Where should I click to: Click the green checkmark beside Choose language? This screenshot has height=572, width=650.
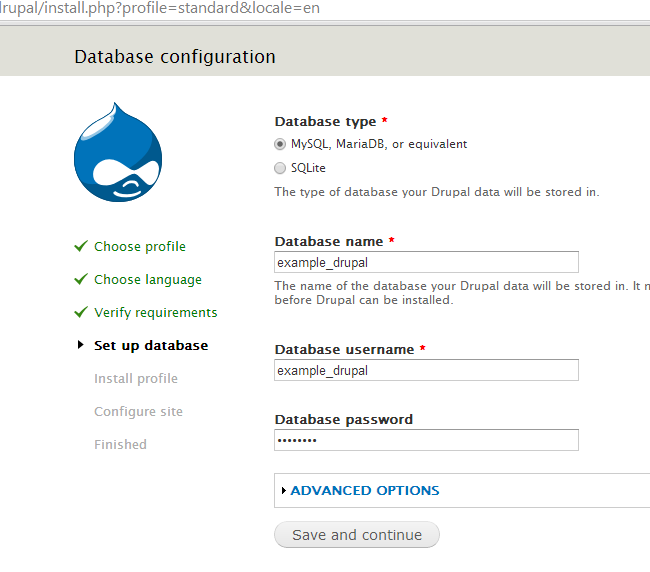point(81,279)
